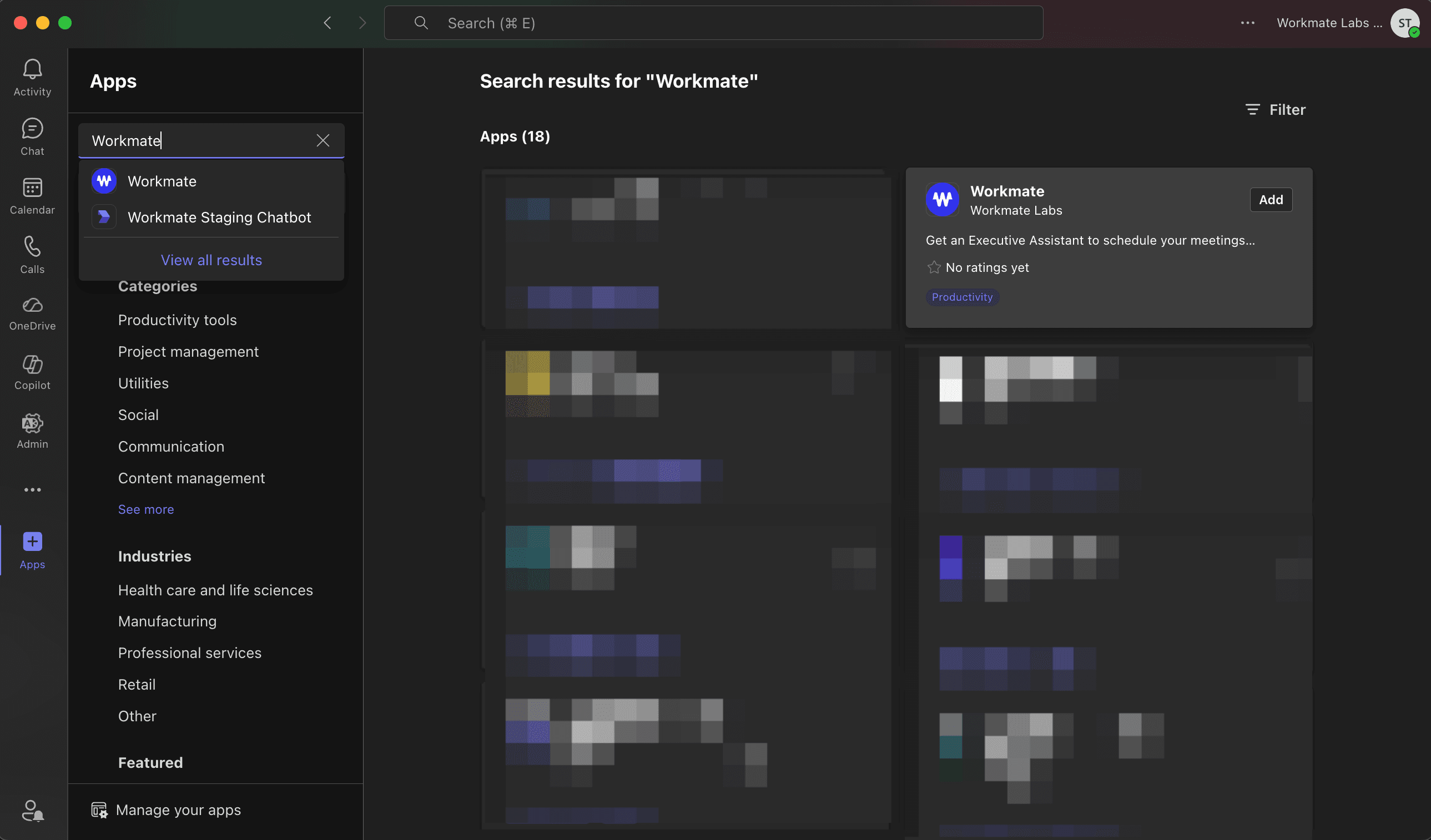1431x840 pixels.
Task: Select Content management category
Action: 192,478
